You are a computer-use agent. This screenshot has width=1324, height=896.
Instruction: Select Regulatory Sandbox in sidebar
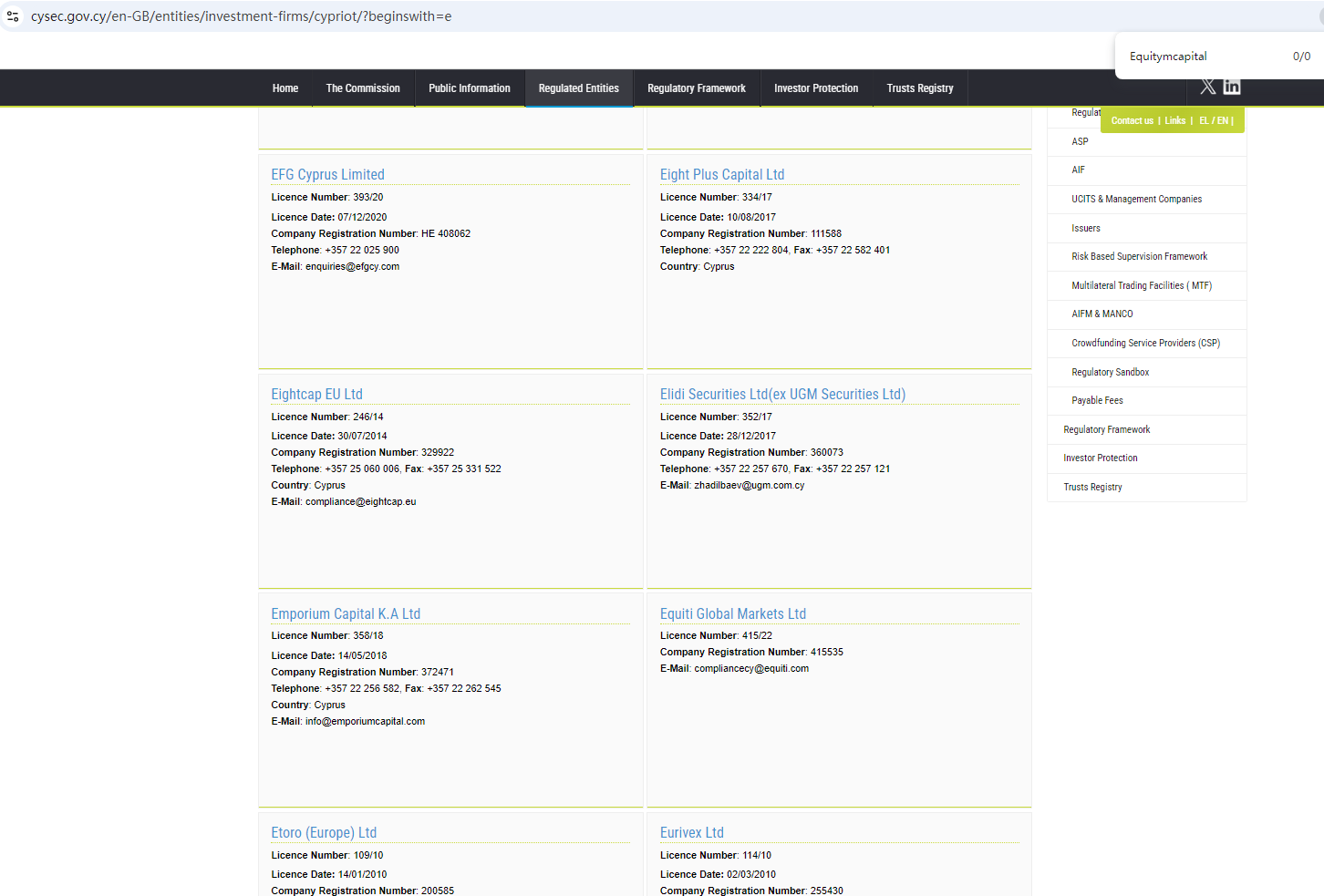(x=1110, y=373)
